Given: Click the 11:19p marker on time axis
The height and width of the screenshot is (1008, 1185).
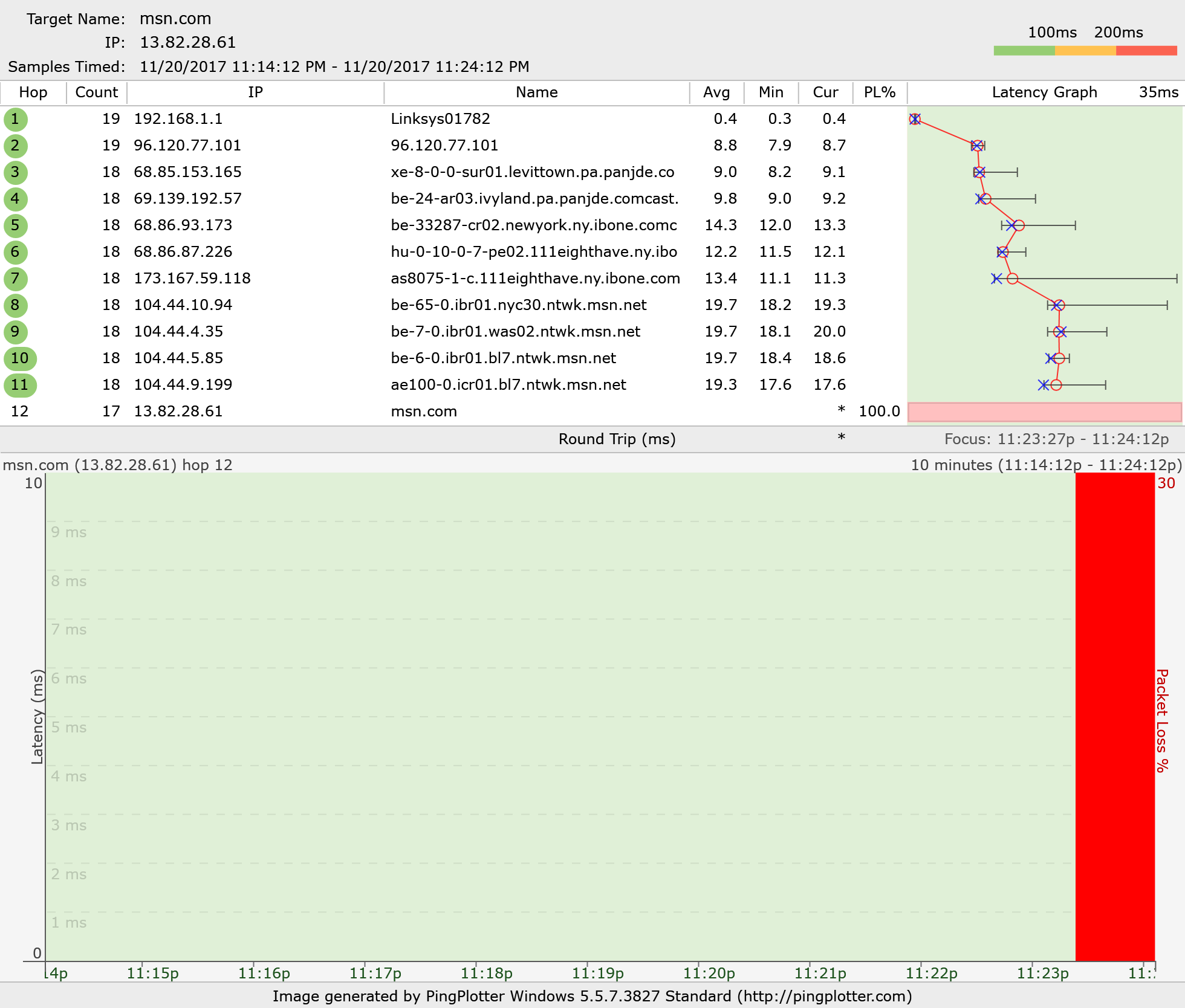Looking at the screenshot, I should [x=597, y=973].
